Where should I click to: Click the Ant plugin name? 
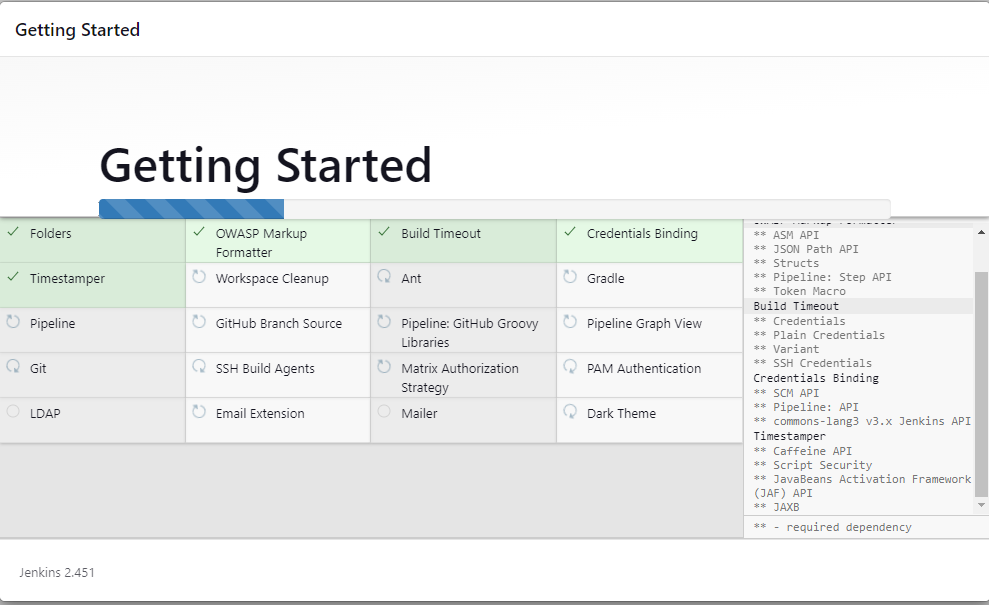pos(411,278)
